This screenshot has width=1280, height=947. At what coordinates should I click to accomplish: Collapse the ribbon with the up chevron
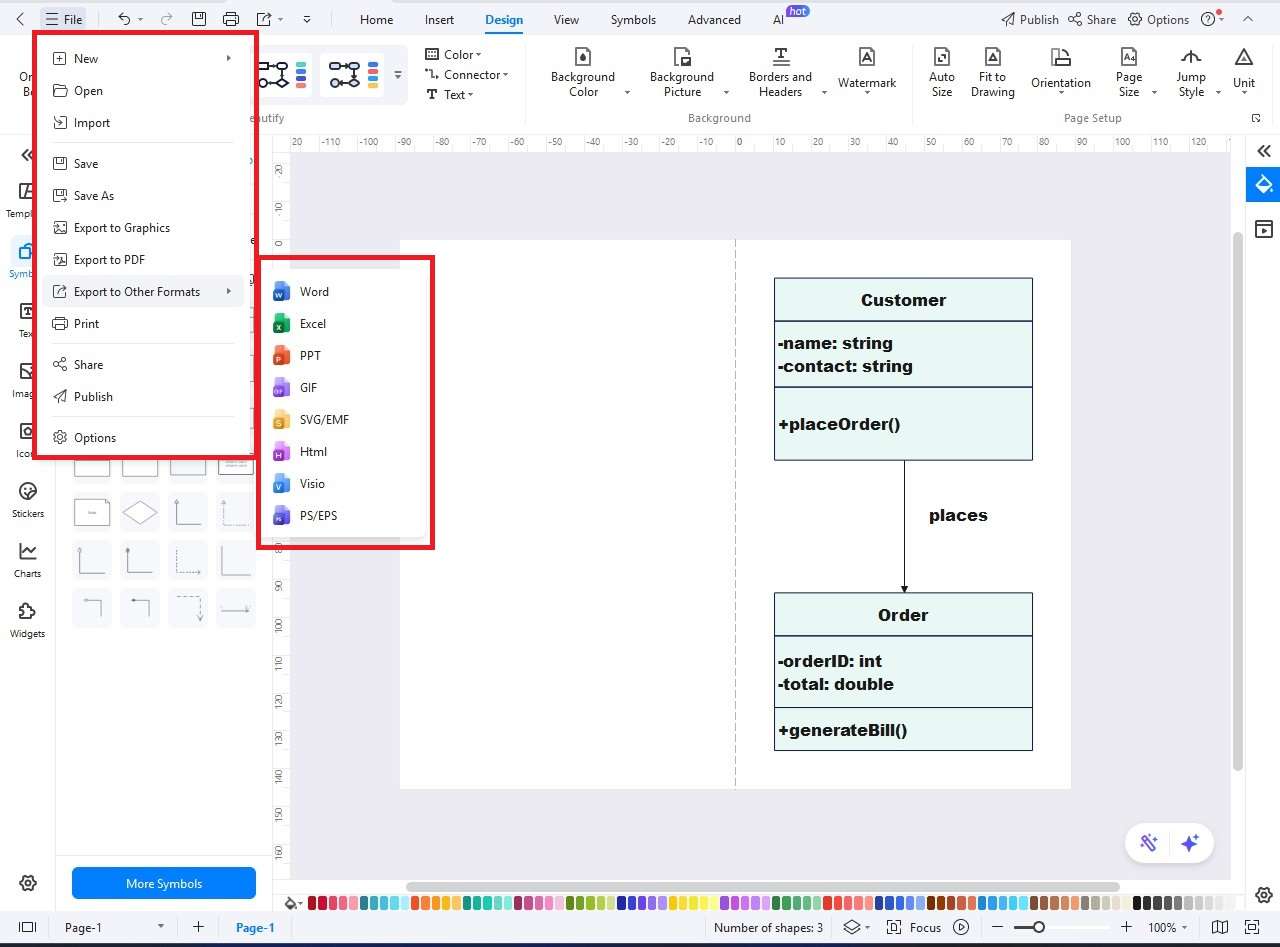click(1247, 19)
